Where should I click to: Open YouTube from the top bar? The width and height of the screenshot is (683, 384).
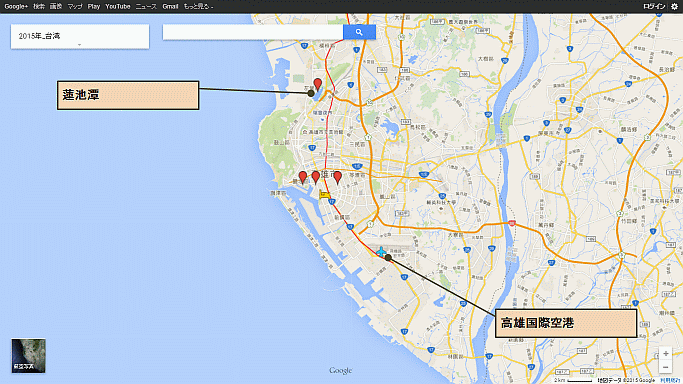(x=118, y=6)
